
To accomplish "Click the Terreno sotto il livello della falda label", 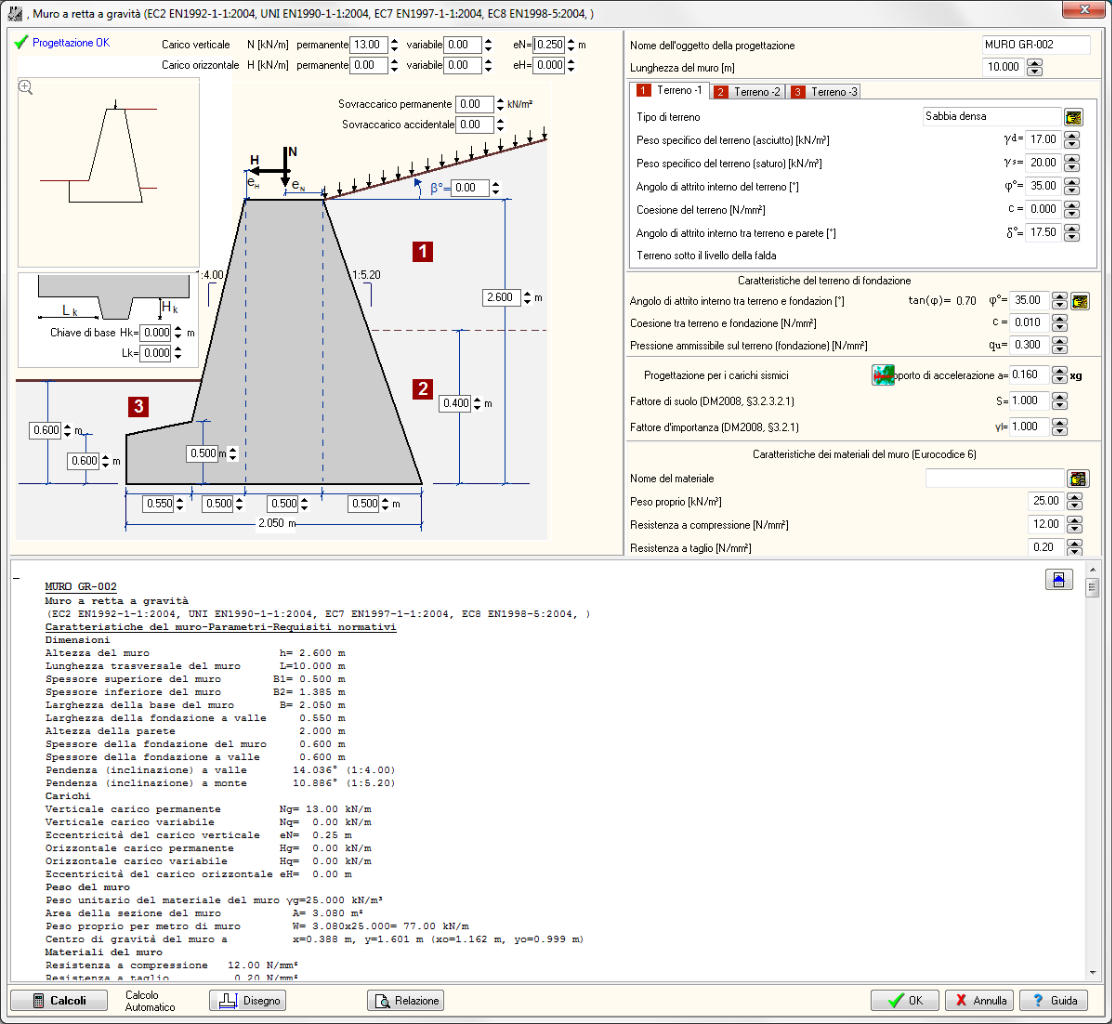I will (706, 255).
